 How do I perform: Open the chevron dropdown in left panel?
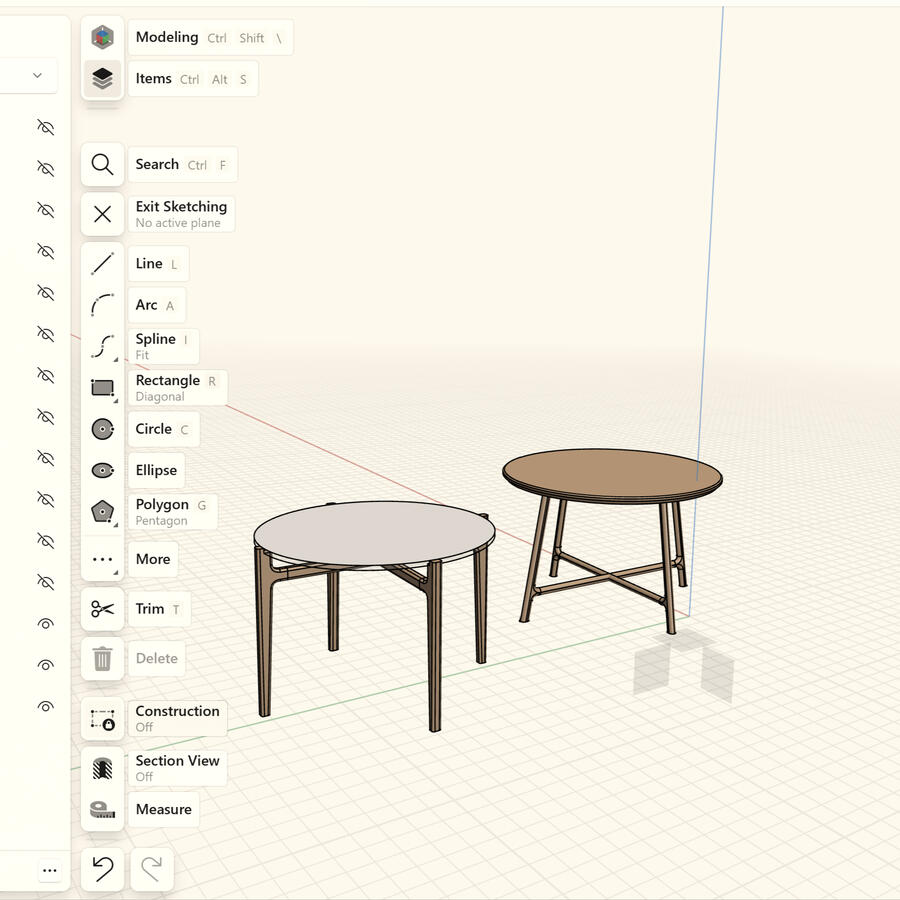click(x=37, y=75)
